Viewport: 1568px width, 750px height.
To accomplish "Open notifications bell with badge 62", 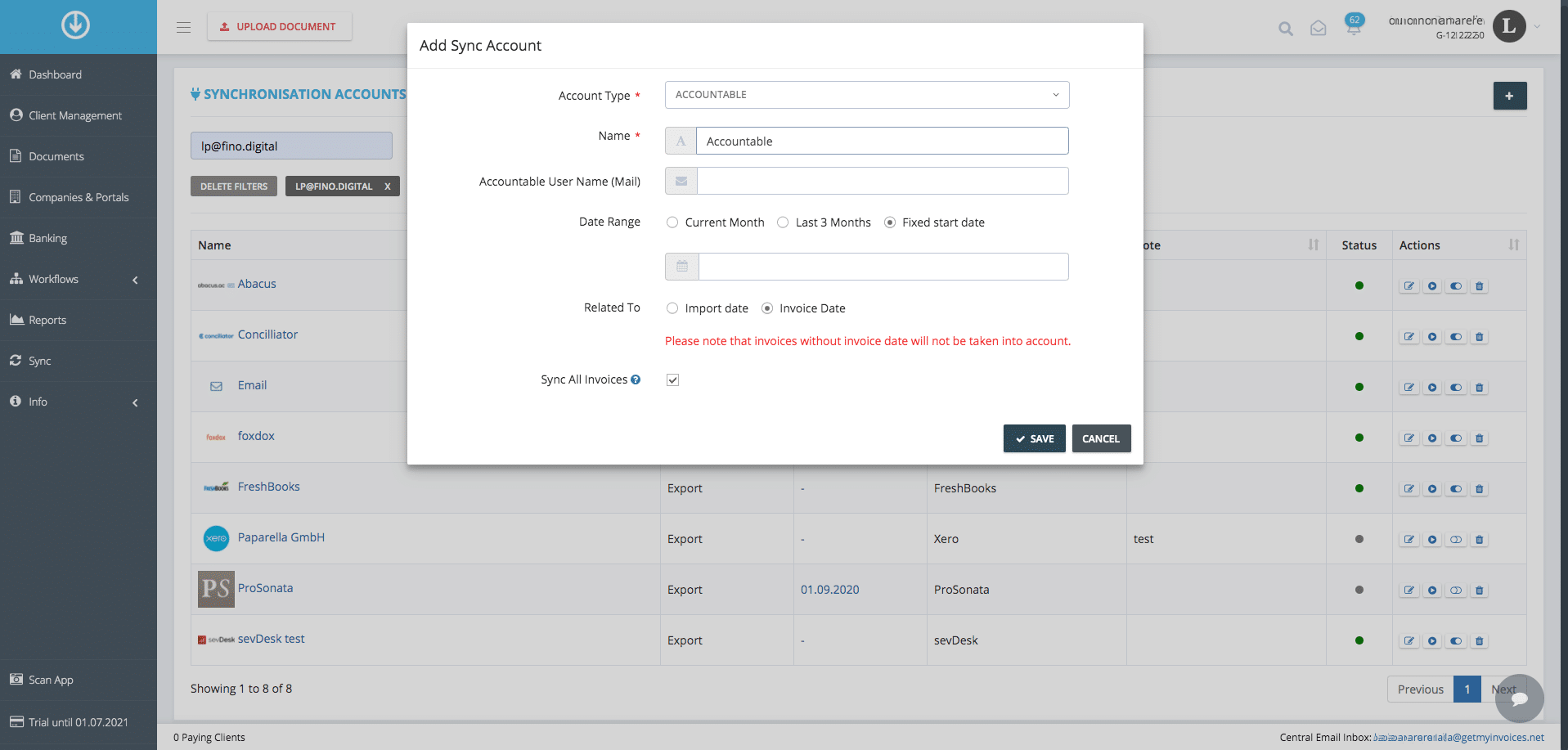I will coord(1355,25).
